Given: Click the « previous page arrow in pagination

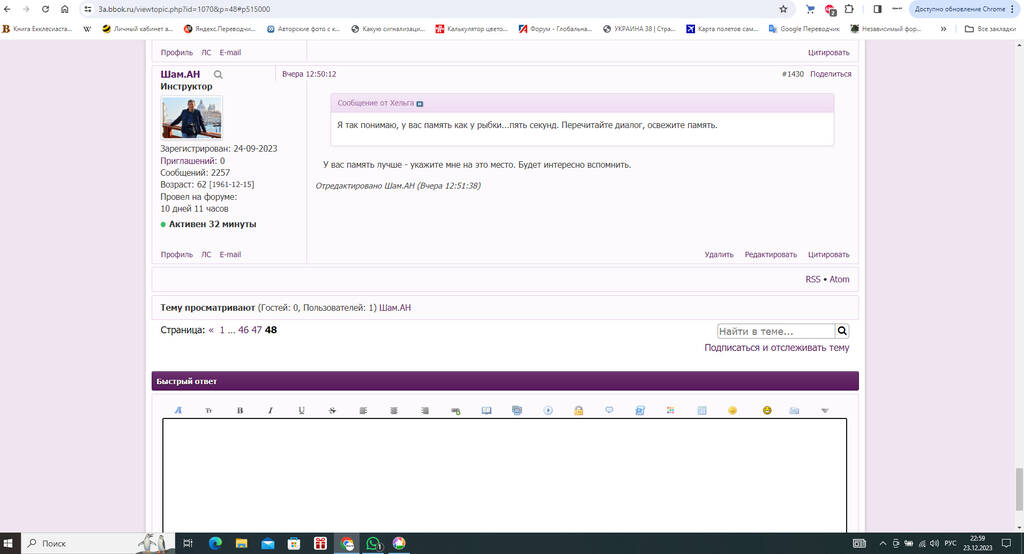Looking at the screenshot, I should pyautogui.click(x=211, y=331).
